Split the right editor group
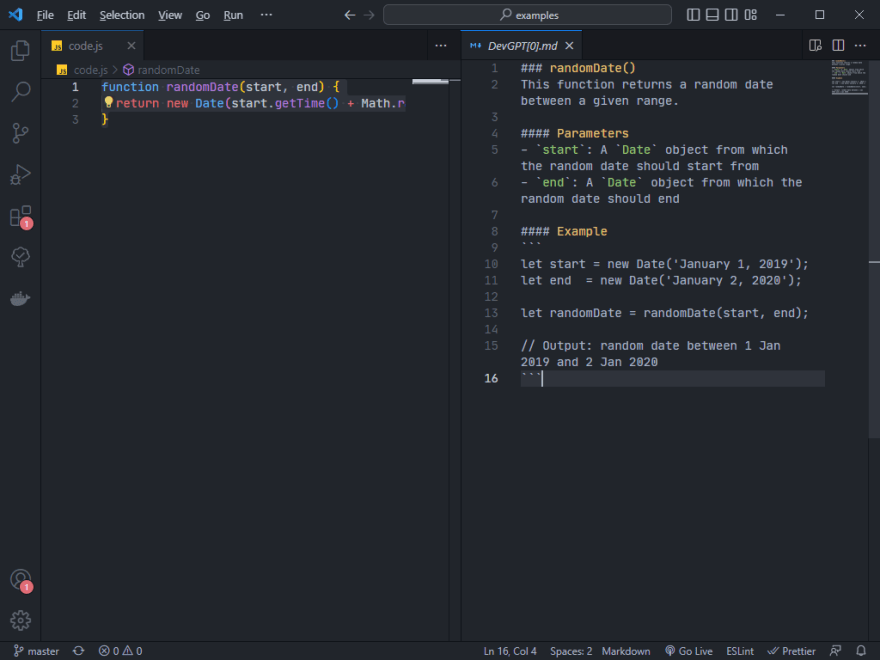 click(838, 45)
